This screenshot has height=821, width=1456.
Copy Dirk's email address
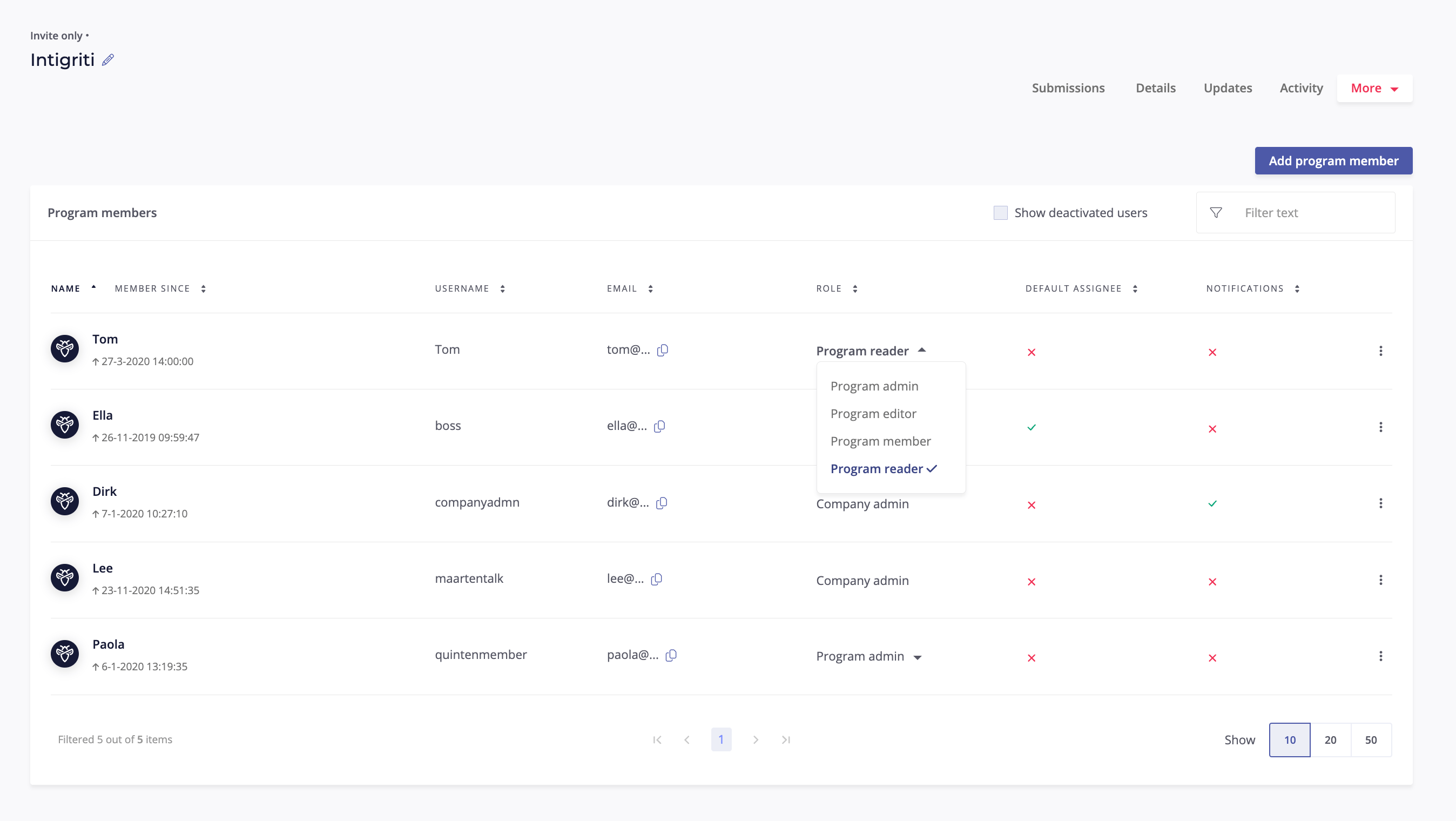click(x=662, y=503)
